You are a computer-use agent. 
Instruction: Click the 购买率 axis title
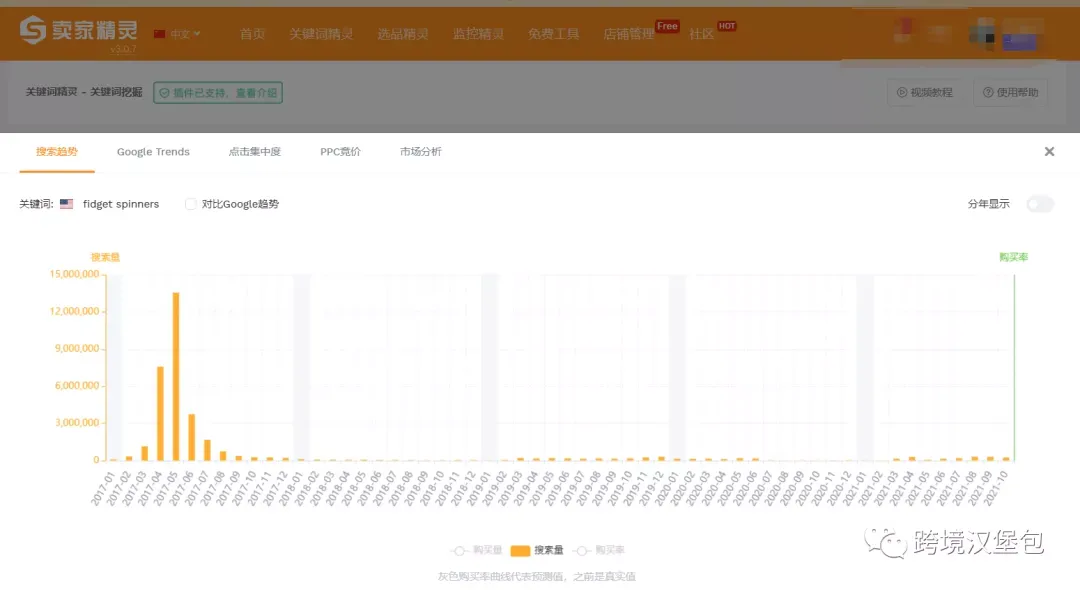tap(1013, 257)
